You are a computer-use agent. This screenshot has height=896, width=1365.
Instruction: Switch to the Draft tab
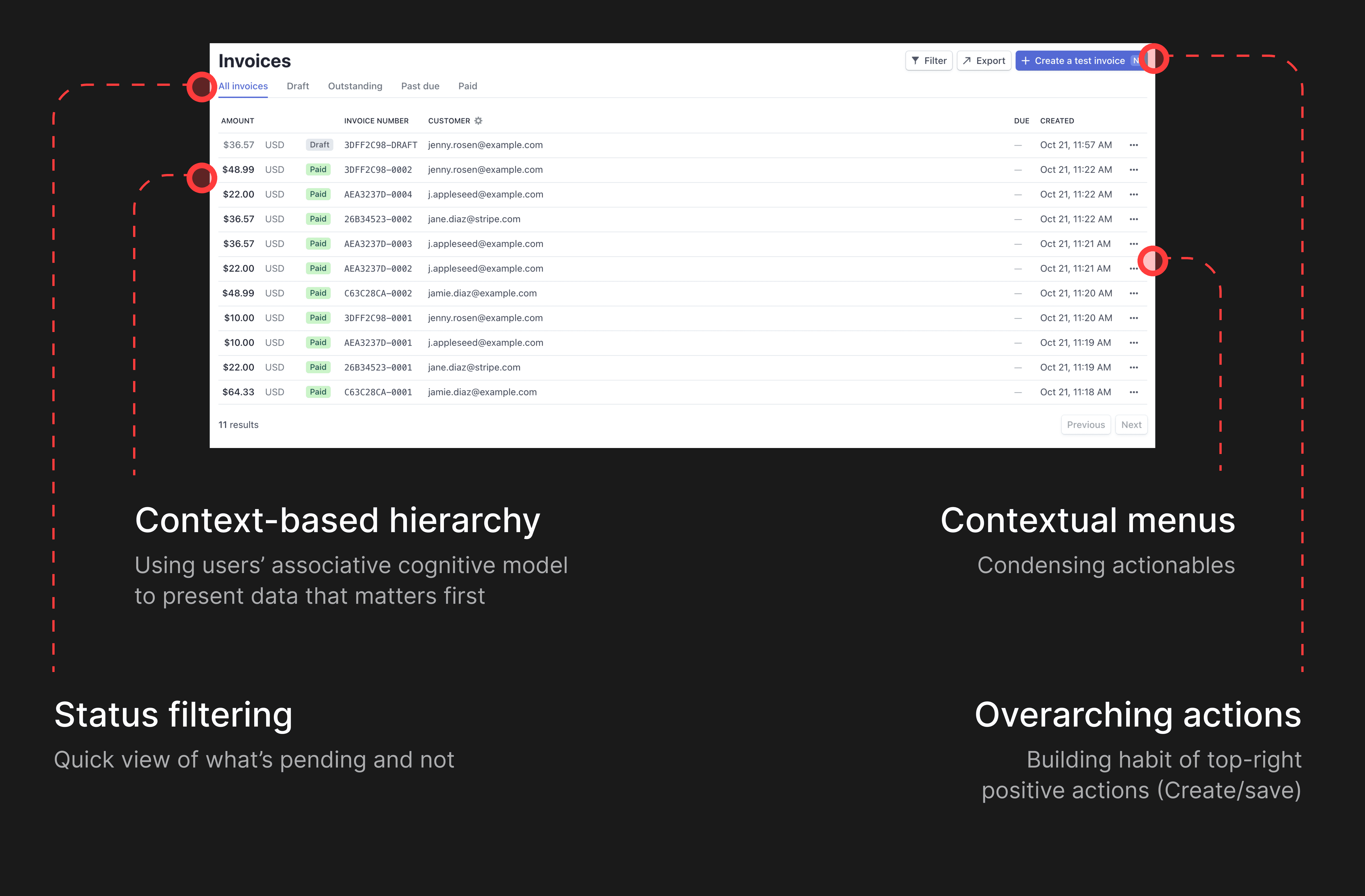[x=298, y=86]
